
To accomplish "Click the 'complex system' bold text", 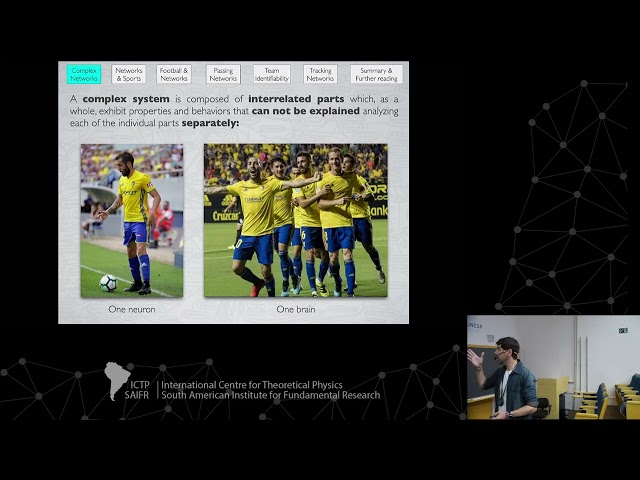I will (126, 99).
